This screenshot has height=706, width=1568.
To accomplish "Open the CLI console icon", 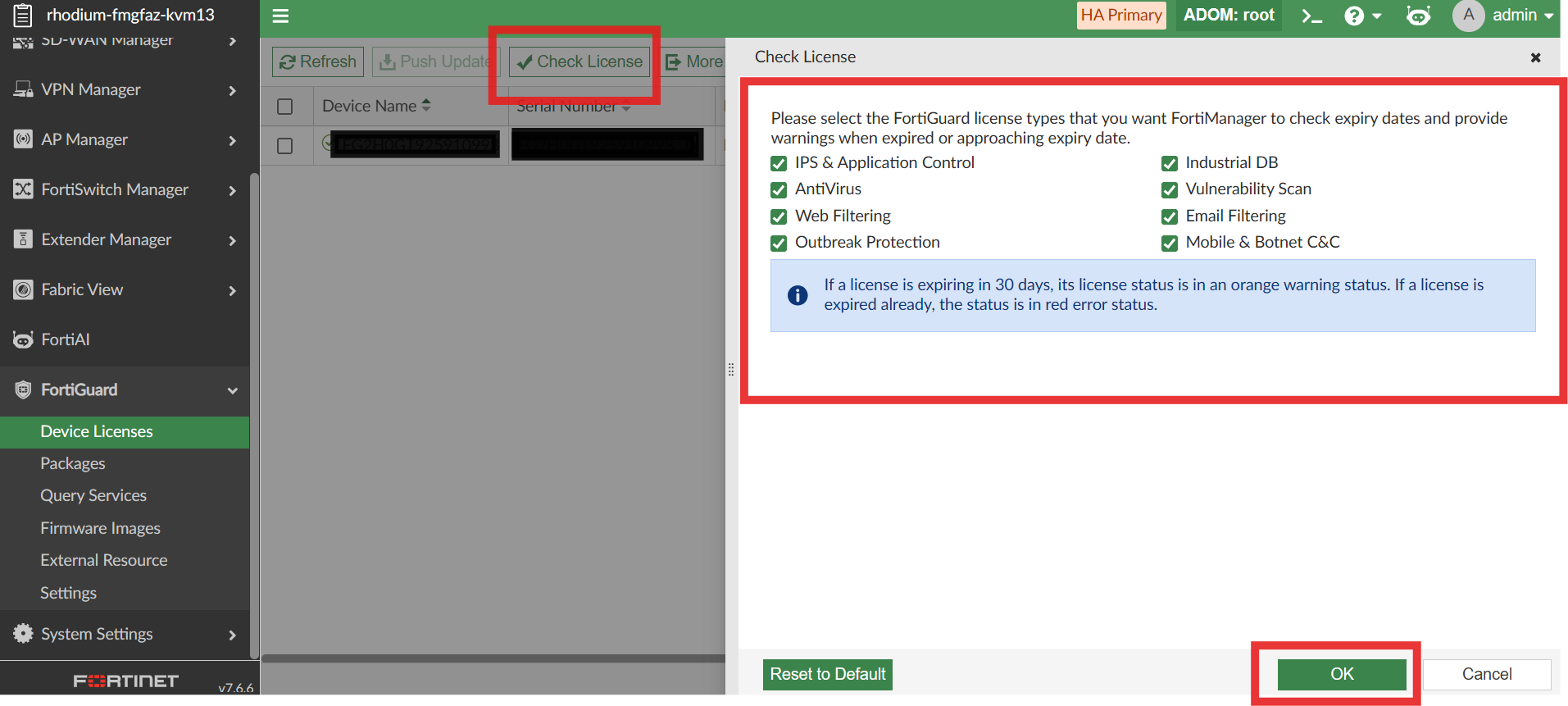I will tap(1312, 16).
